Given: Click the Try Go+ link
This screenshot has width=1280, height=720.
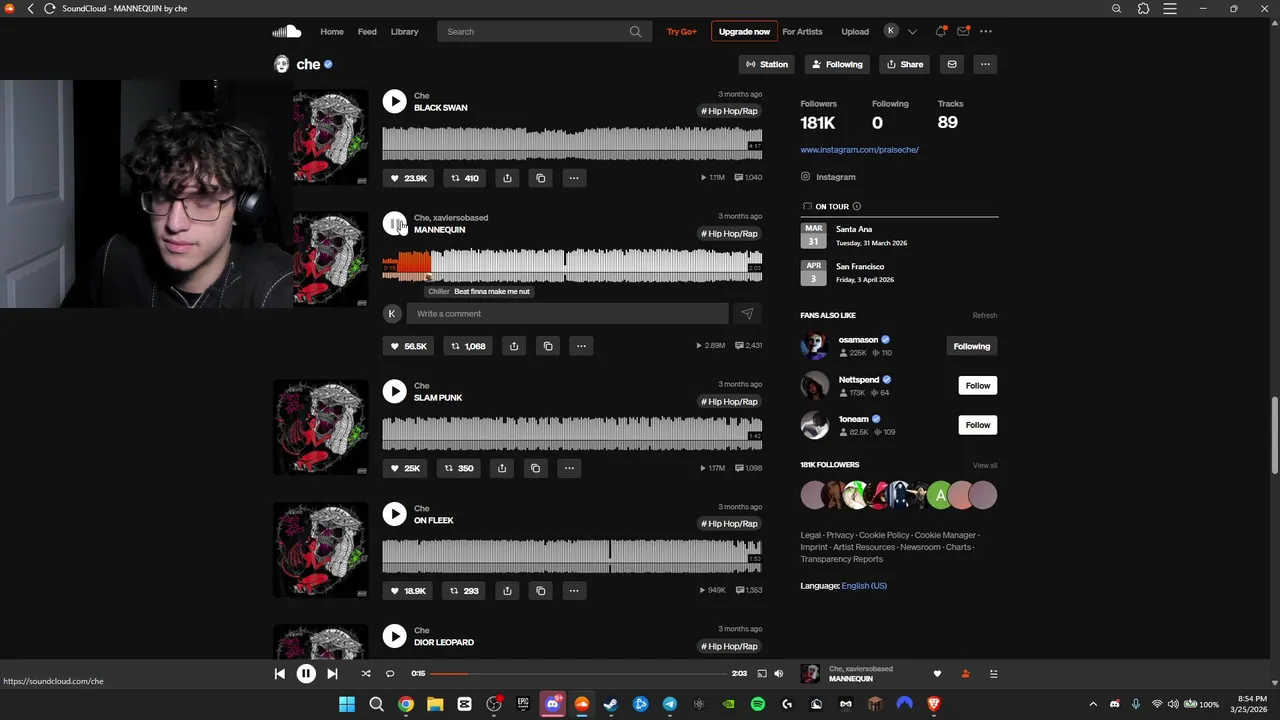Looking at the screenshot, I should [x=682, y=32].
